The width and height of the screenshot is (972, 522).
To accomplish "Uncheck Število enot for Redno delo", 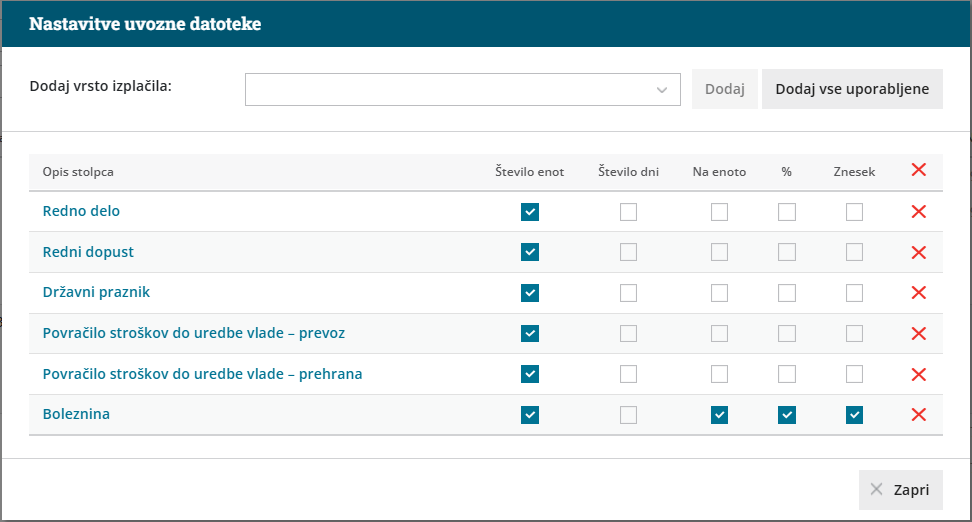I will pos(530,212).
